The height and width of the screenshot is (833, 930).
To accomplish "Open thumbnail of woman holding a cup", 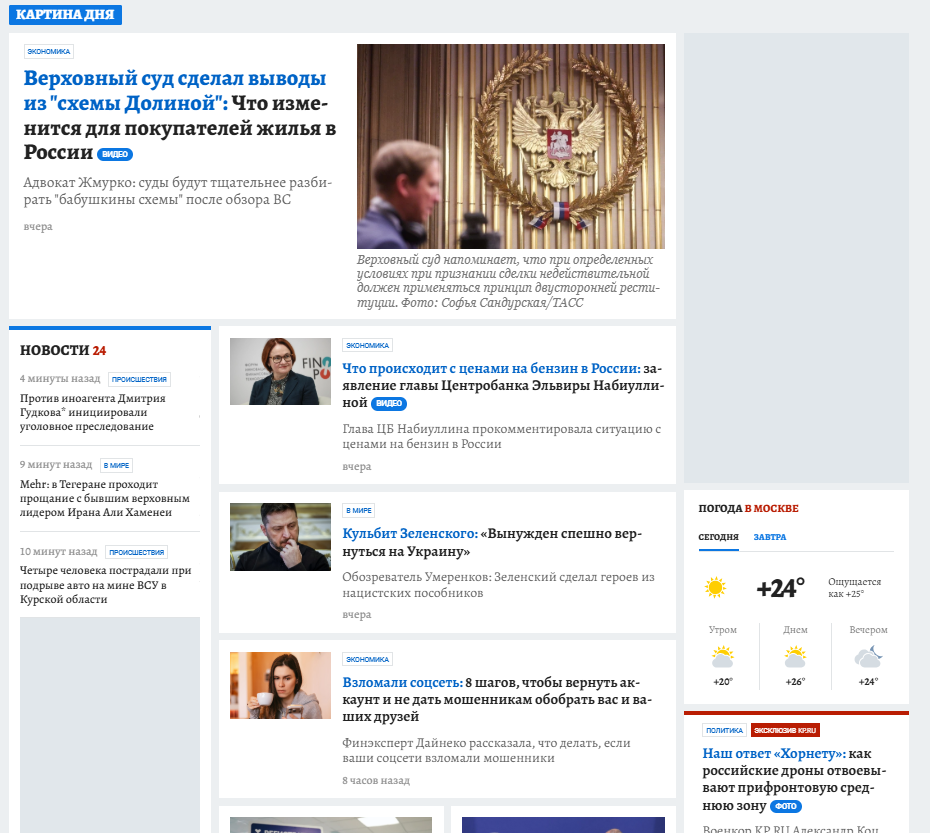I will tap(281, 685).
